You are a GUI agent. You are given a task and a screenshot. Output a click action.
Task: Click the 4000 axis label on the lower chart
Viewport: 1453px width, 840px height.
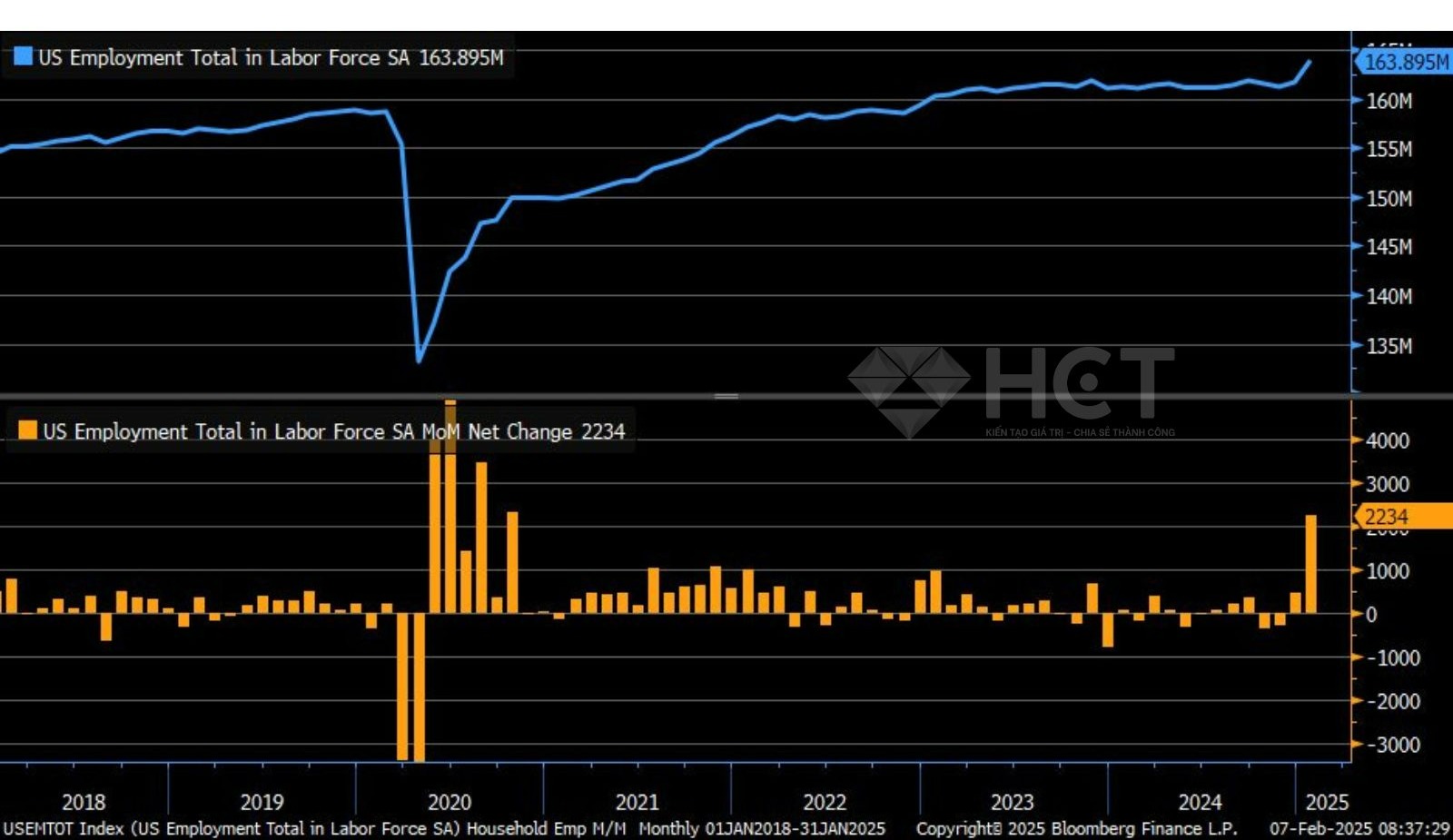click(1388, 440)
